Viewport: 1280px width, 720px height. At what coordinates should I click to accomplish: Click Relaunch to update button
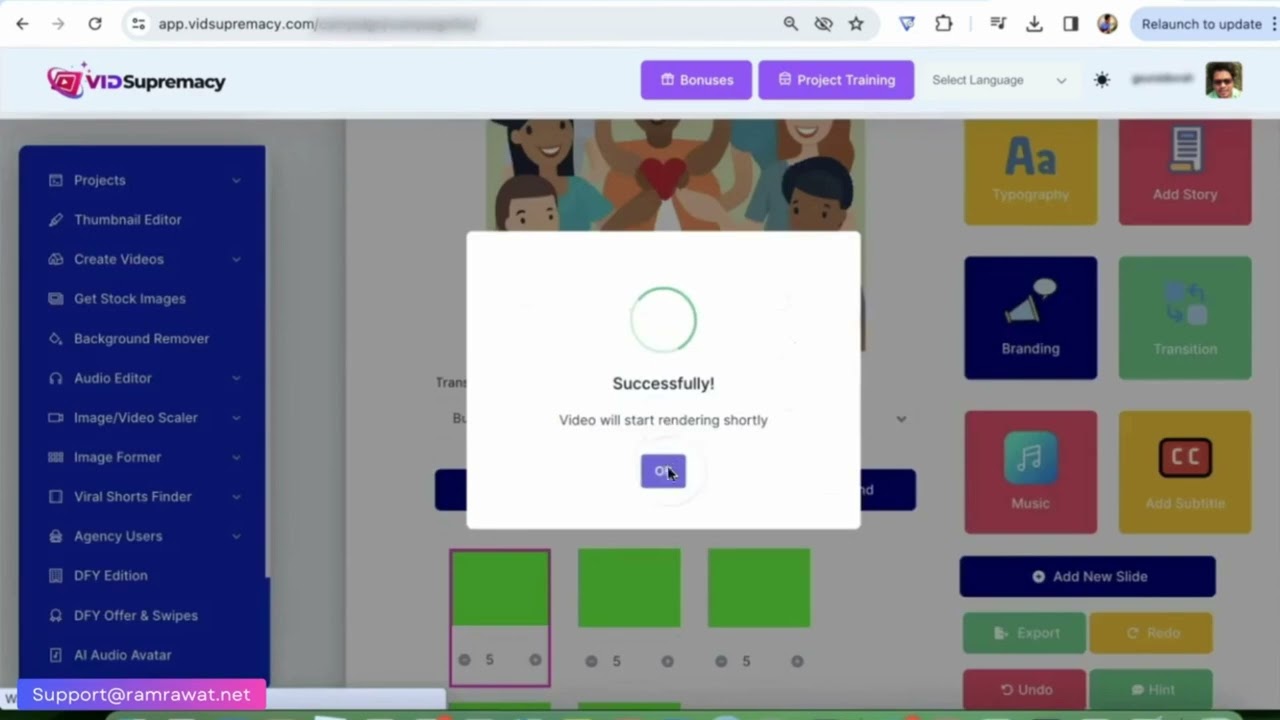[1201, 24]
